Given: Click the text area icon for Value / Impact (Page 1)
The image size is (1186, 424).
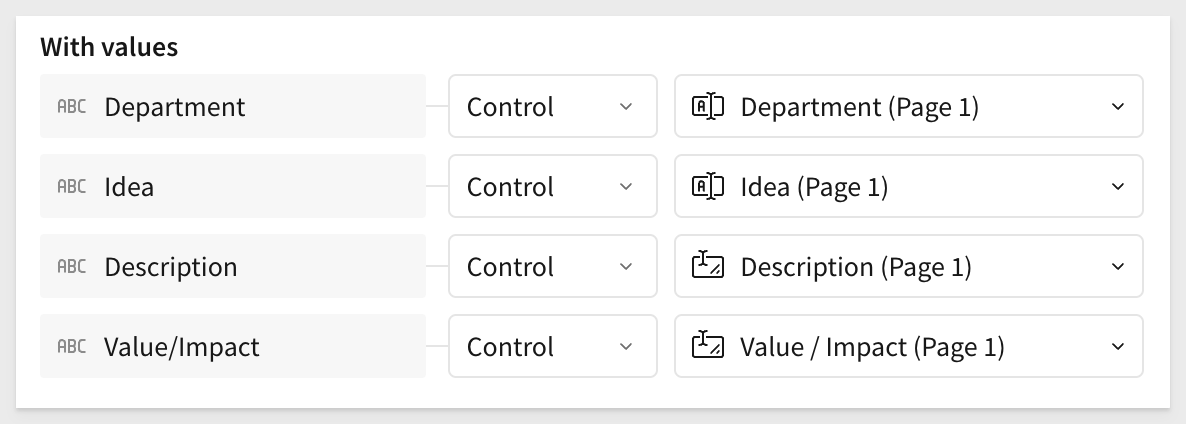Looking at the screenshot, I should click(708, 345).
